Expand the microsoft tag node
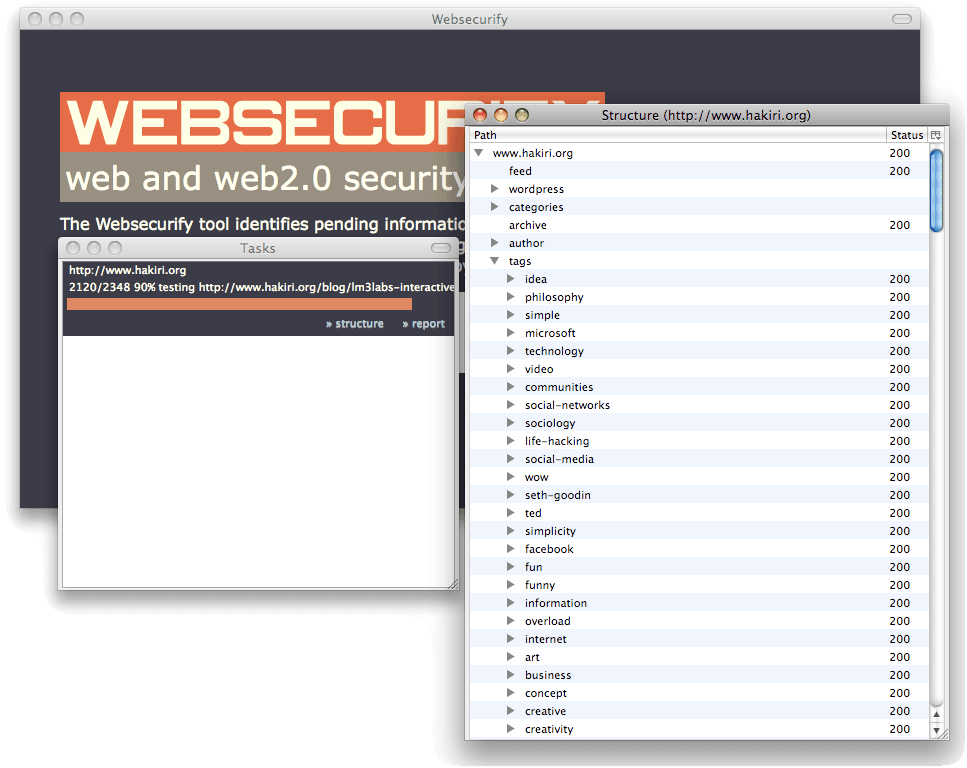The width and height of the screenshot is (967, 768). [x=511, y=332]
